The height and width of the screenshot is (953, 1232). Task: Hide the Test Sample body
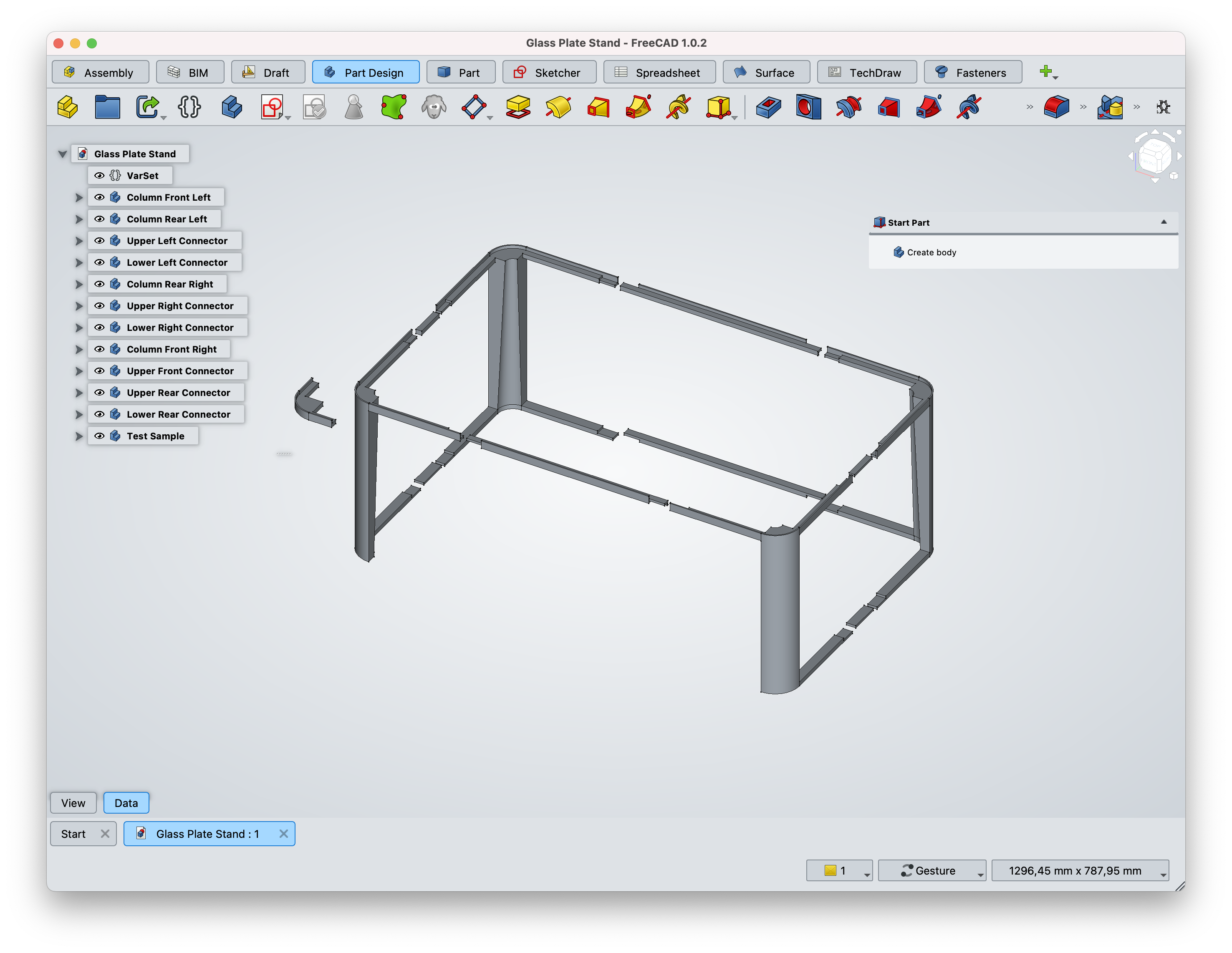click(99, 436)
